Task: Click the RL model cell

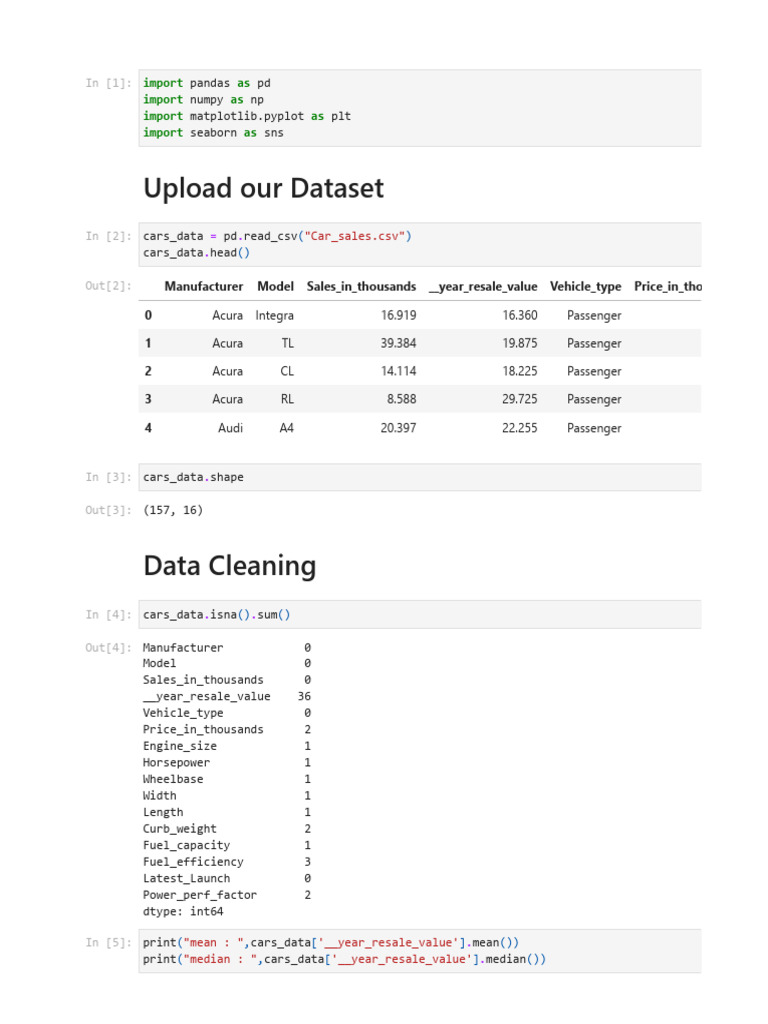Action: tap(287, 399)
